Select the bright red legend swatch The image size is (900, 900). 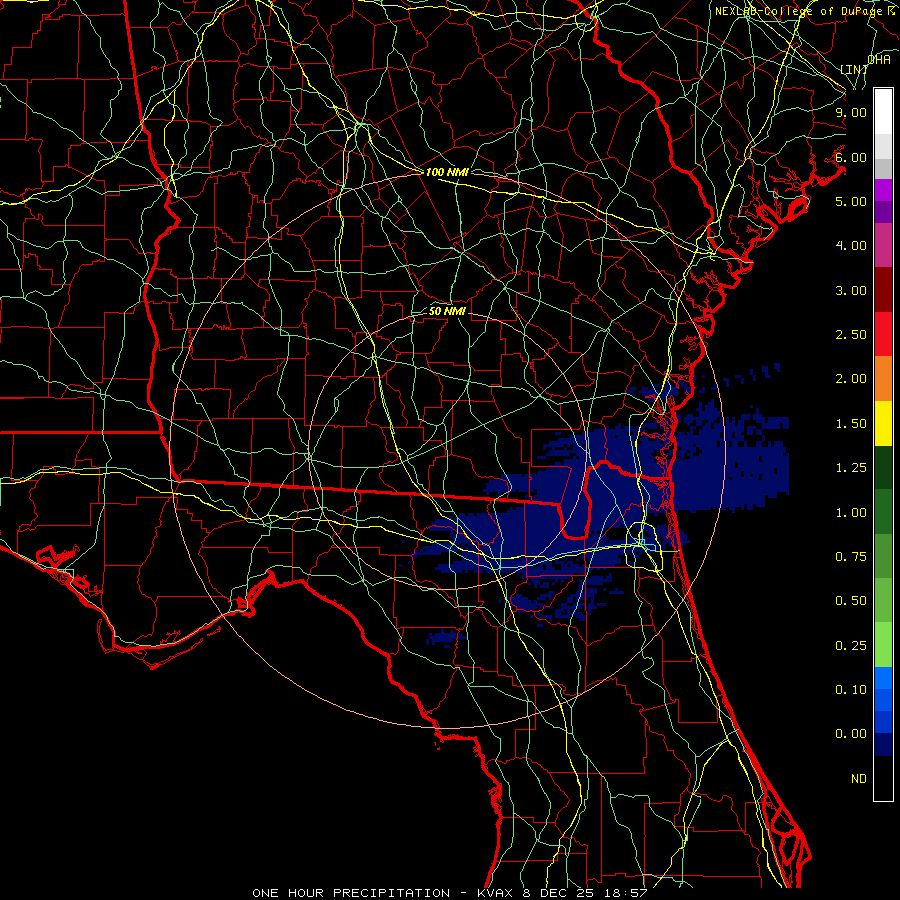pos(883,334)
